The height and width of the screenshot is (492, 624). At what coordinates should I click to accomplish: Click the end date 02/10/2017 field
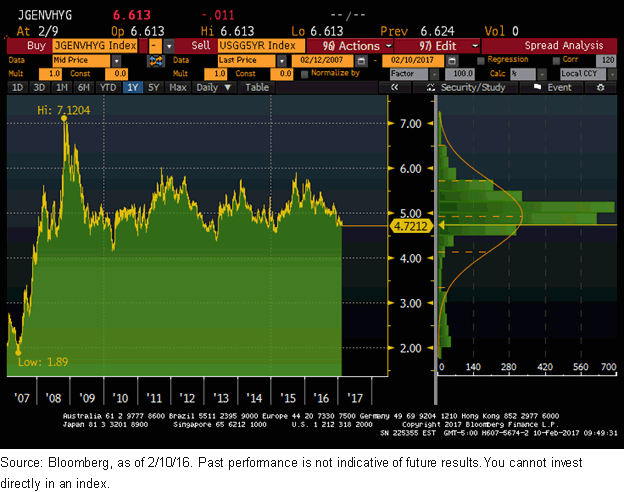pos(413,61)
